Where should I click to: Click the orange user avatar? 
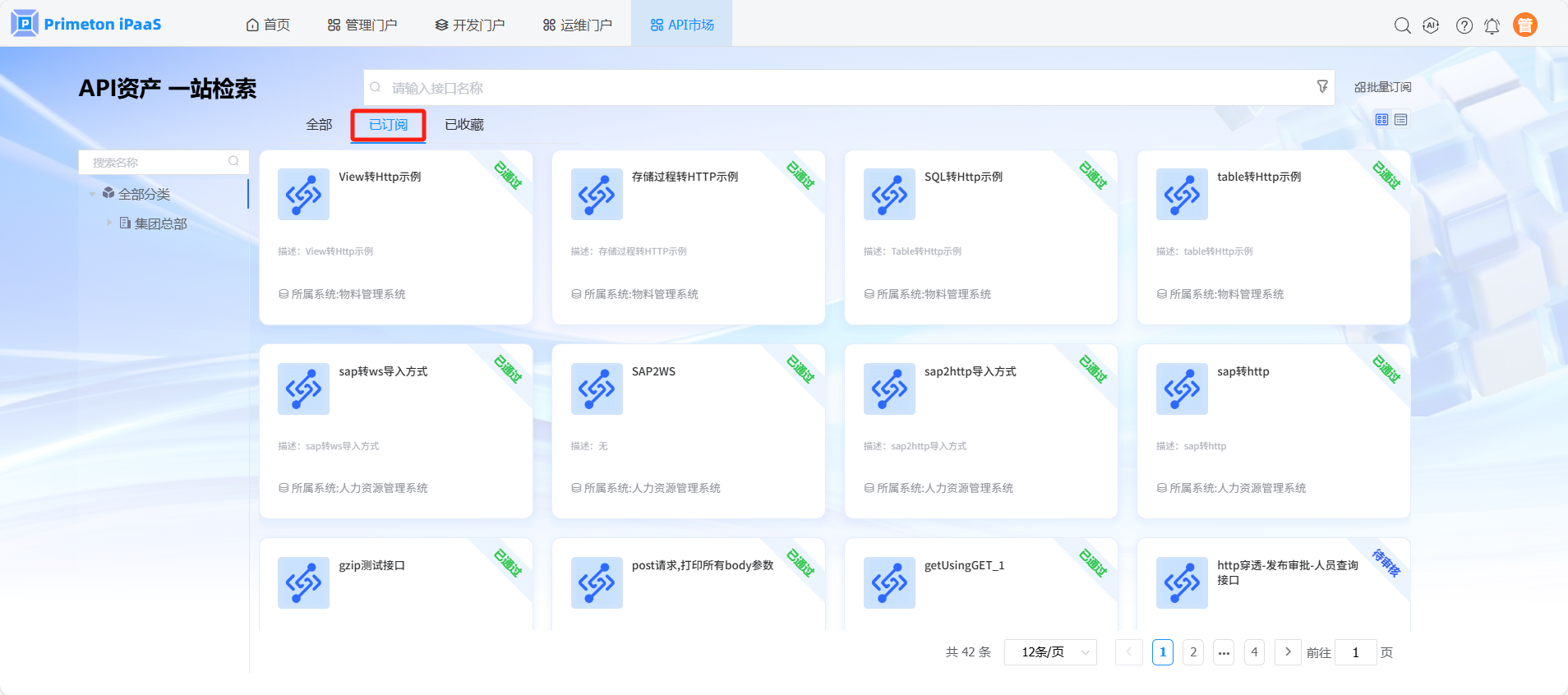[x=1524, y=25]
